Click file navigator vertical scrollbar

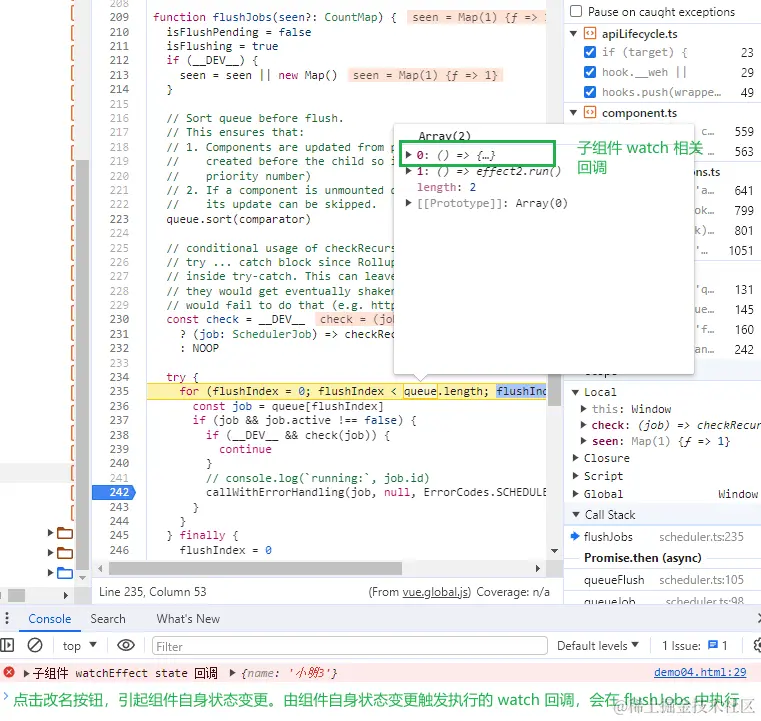[x=83, y=365]
